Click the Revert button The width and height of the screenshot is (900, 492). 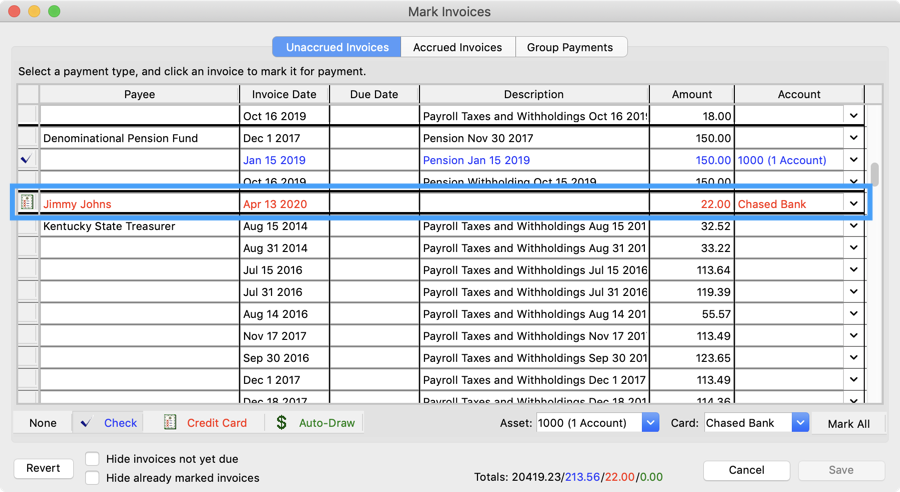pyautogui.click(x=43, y=468)
